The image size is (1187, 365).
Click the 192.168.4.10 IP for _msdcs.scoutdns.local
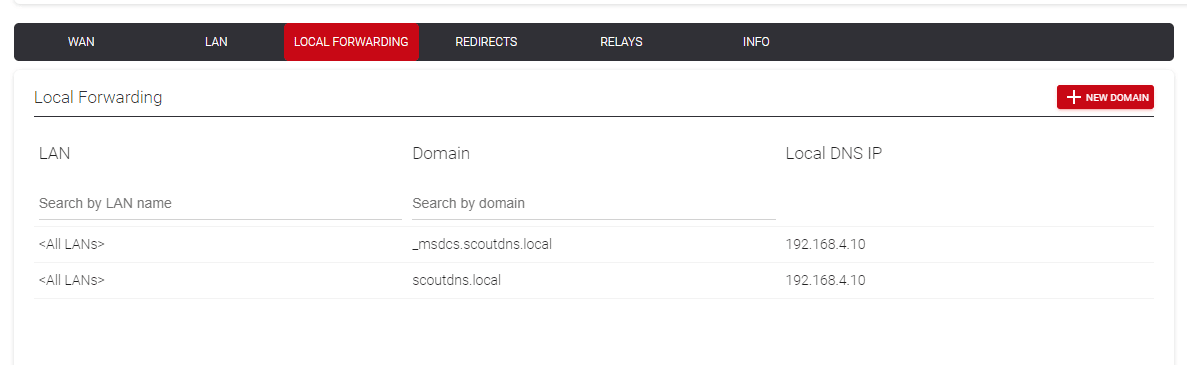tap(825, 245)
